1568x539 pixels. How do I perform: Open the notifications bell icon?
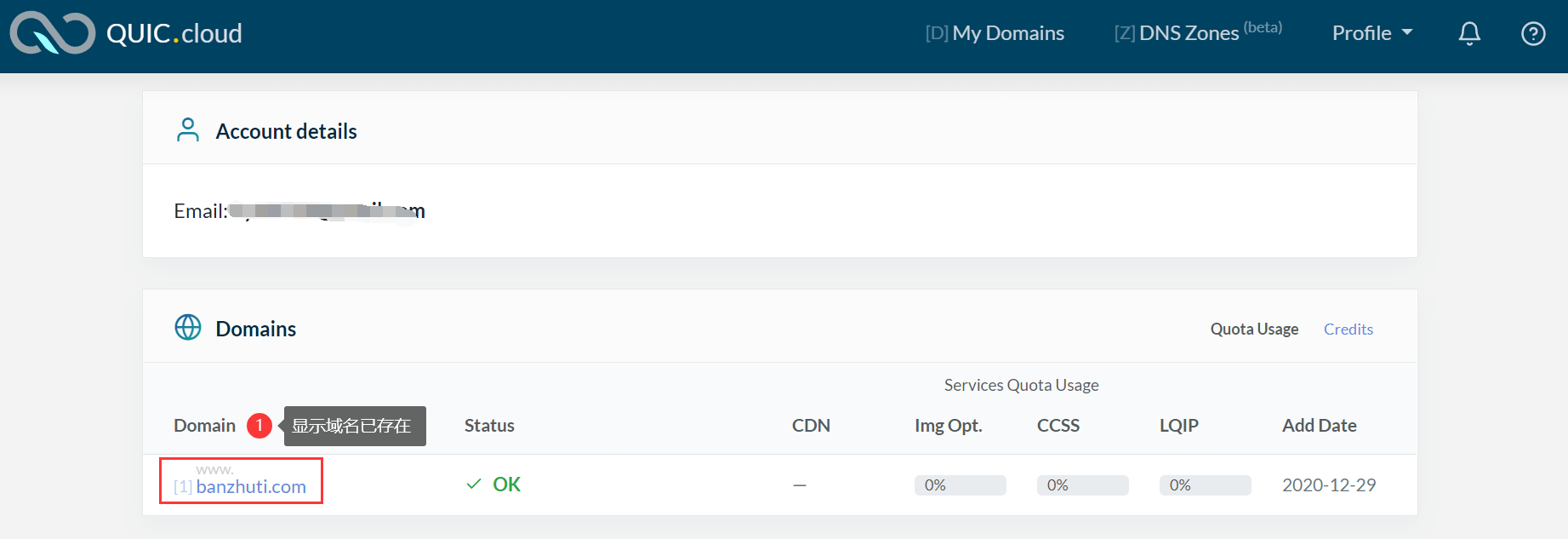pyautogui.click(x=1469, y=33)
